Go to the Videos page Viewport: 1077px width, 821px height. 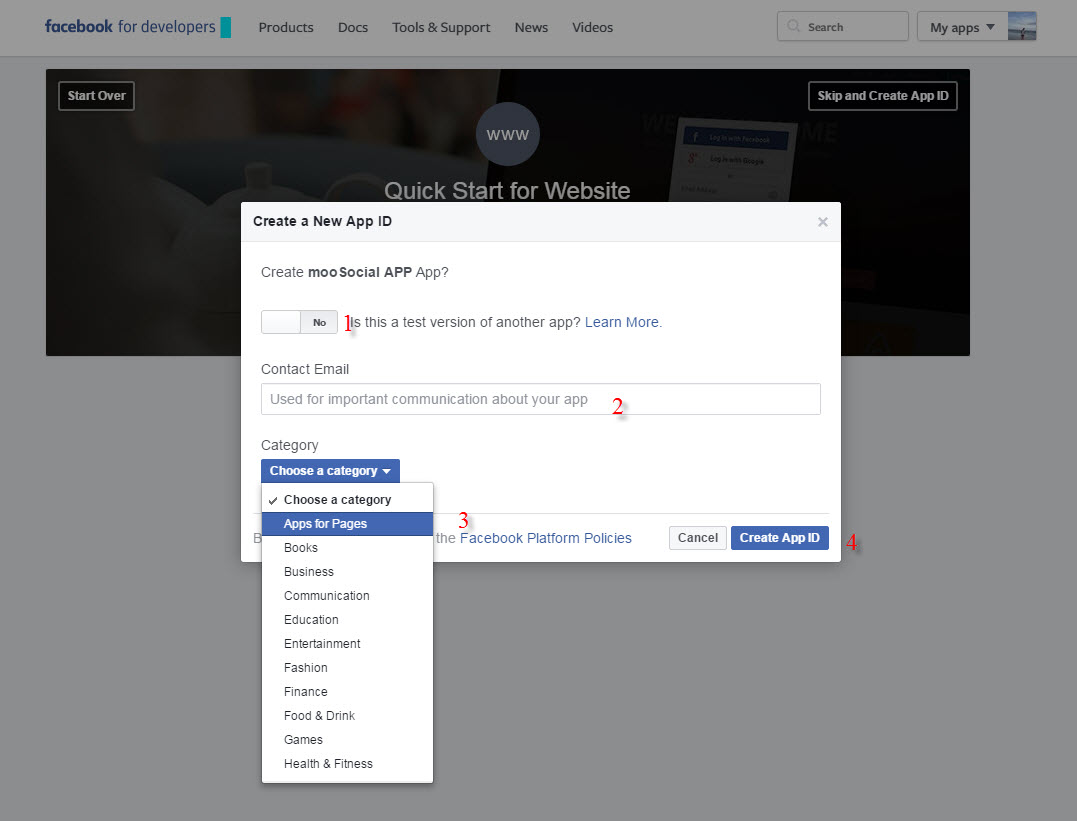pos(592,27)
